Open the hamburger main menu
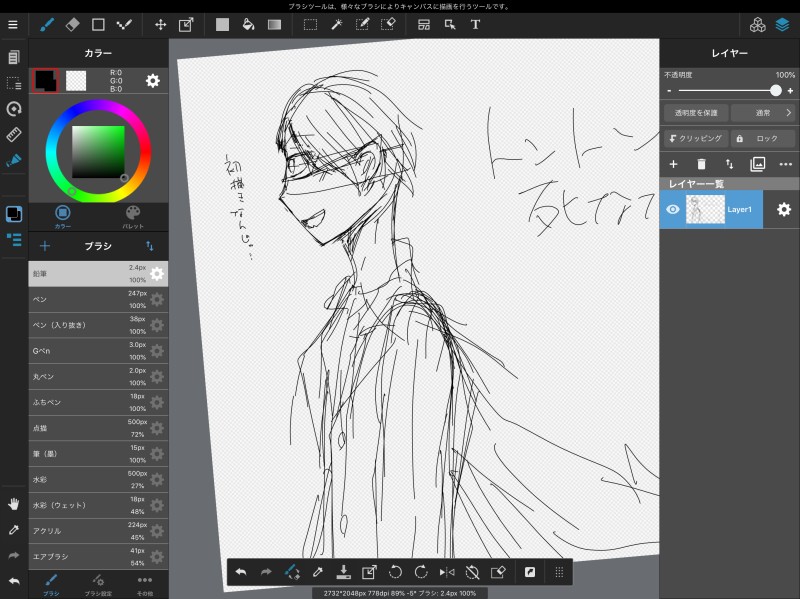 (13, 24)
